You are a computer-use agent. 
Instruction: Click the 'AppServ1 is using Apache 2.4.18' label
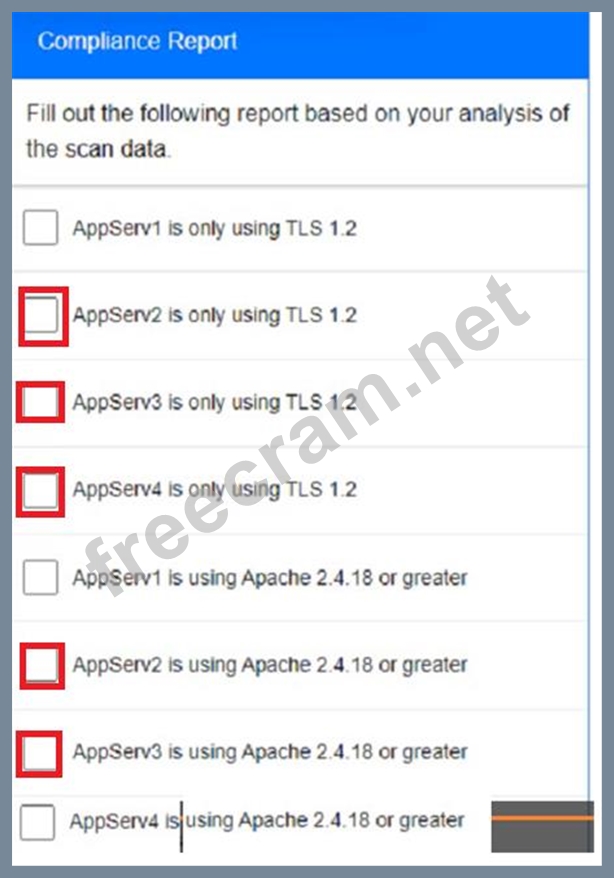(270, 577)
